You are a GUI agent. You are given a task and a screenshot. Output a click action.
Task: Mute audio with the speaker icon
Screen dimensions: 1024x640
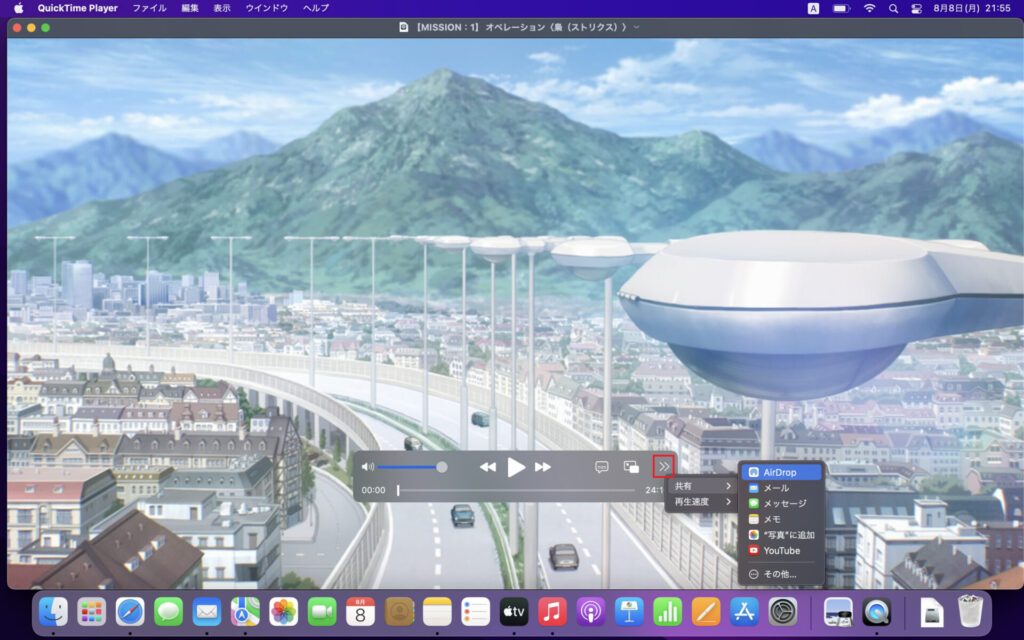[x=368, y=467]
